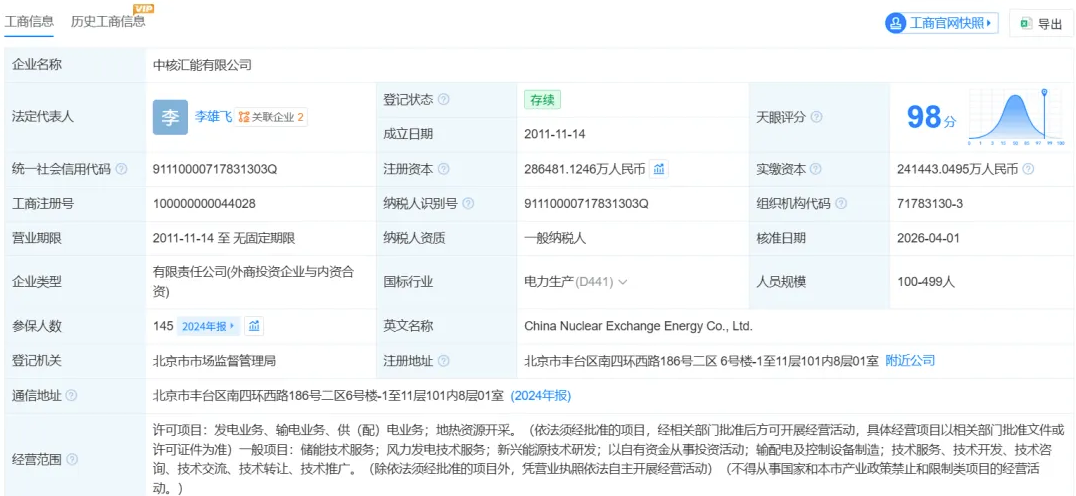Image resolution: width=1076 pixels, height=496 pixels.
Task: Open the 附近公司 link
Action: point(910,360)
